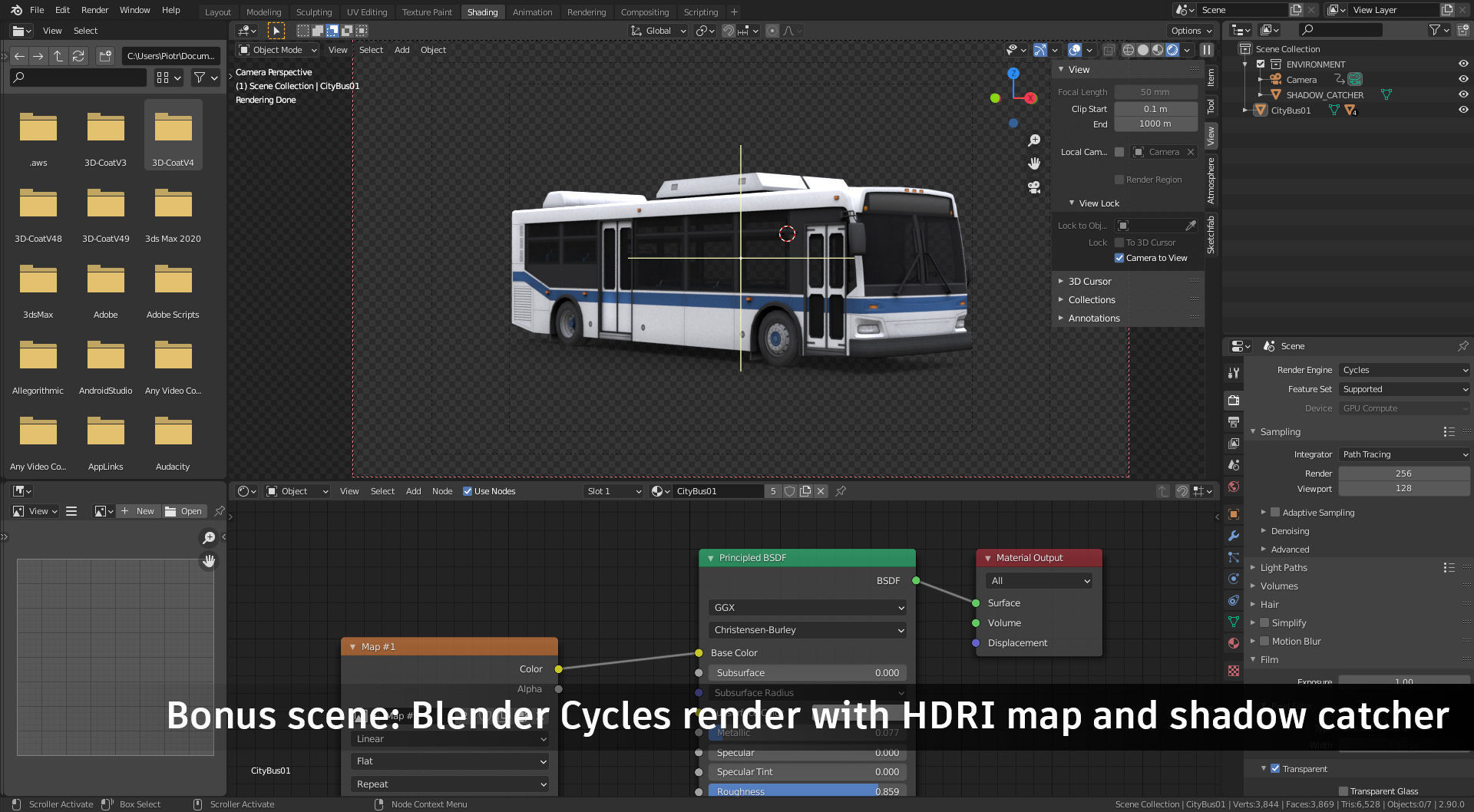This screenshot has height=812, width=1474.
Task: Pin the node editor material
Action: [x=841, y=491]
